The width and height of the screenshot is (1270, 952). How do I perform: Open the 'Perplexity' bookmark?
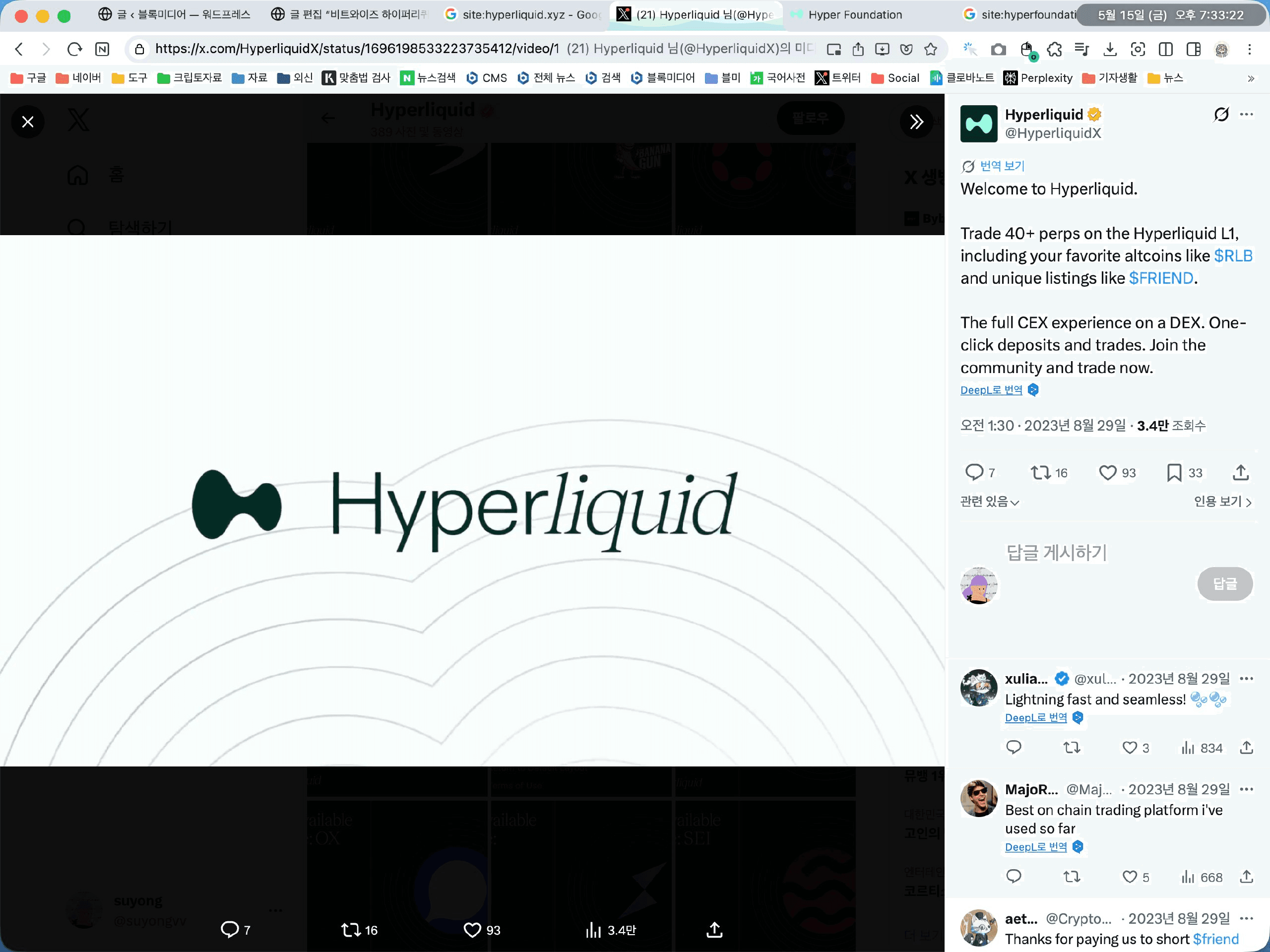point(1038,77)
